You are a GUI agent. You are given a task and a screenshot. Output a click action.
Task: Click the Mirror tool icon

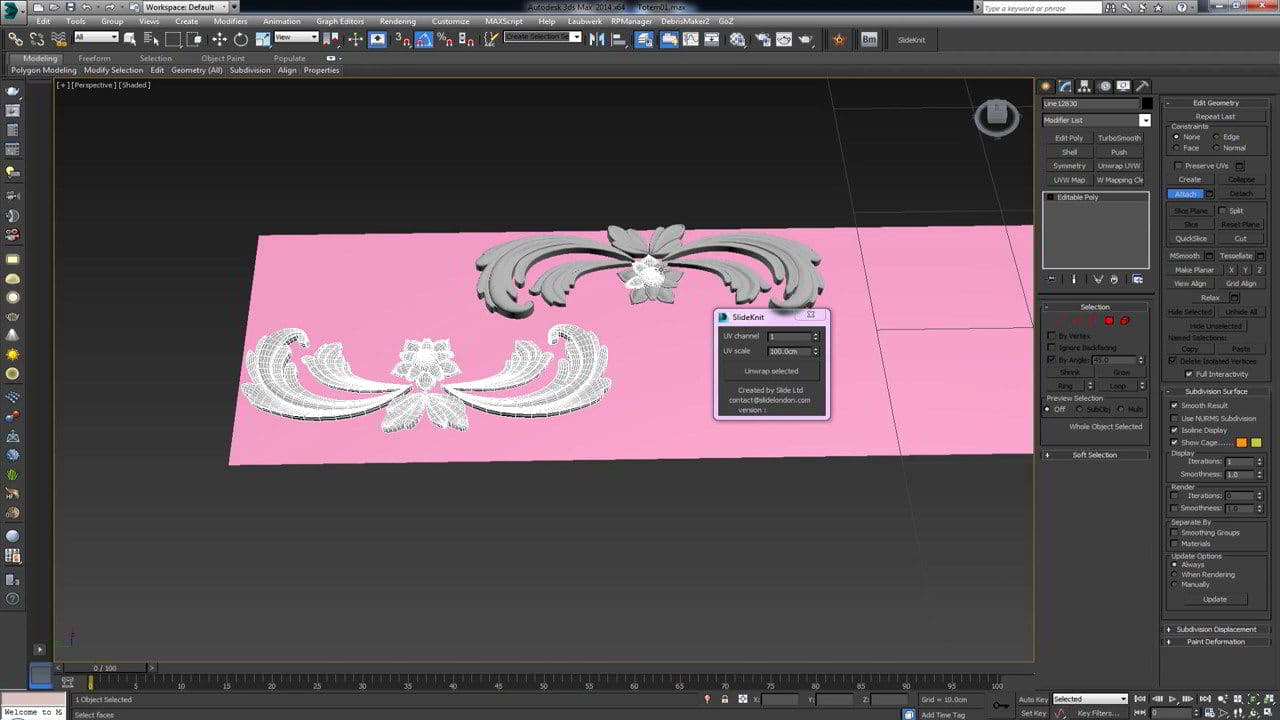pos(597,40)
